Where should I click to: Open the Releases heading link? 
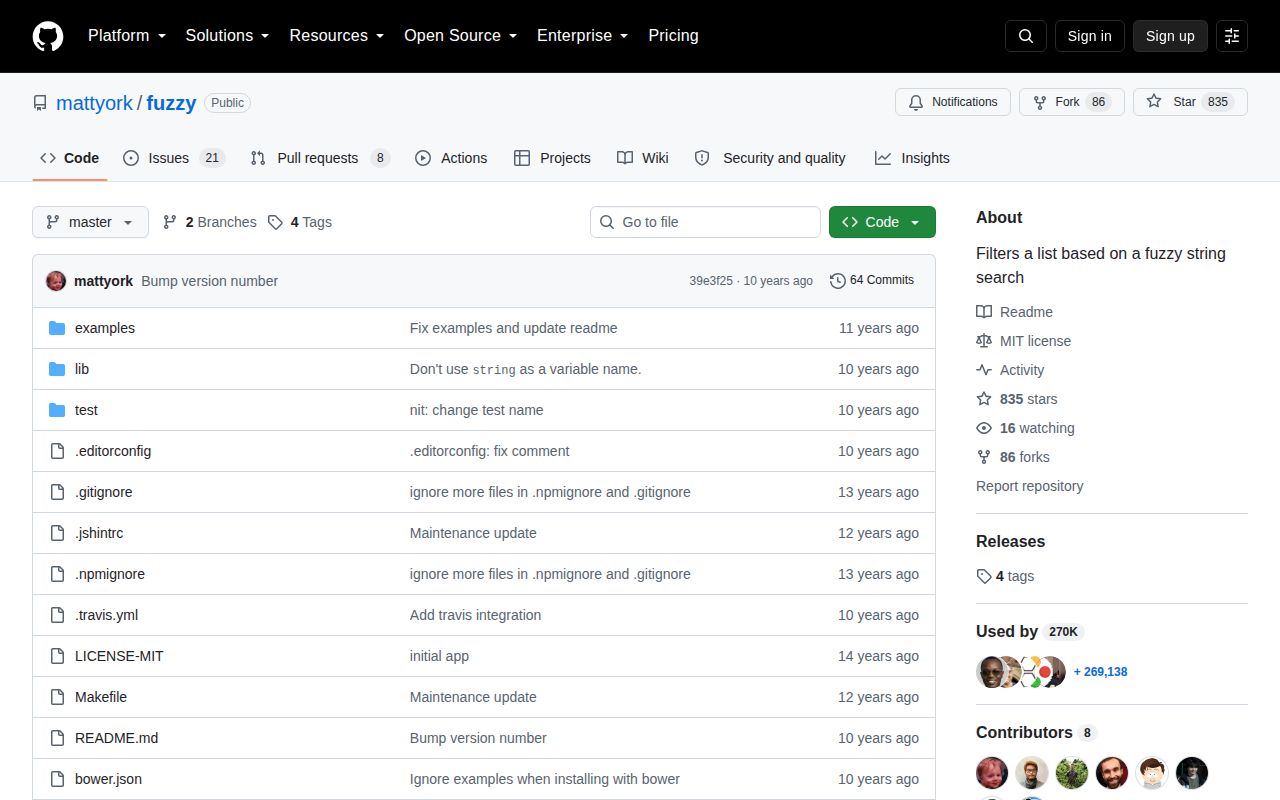(1010, 541)
